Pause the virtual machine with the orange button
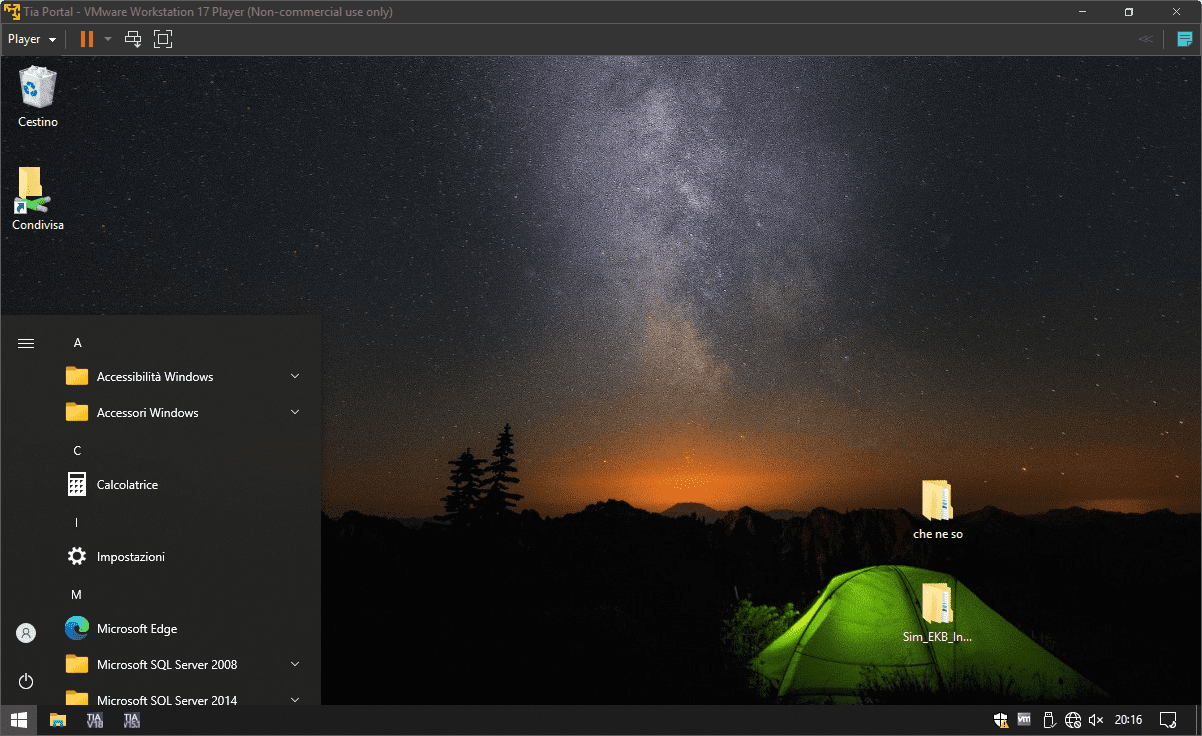 coord(87,39)
